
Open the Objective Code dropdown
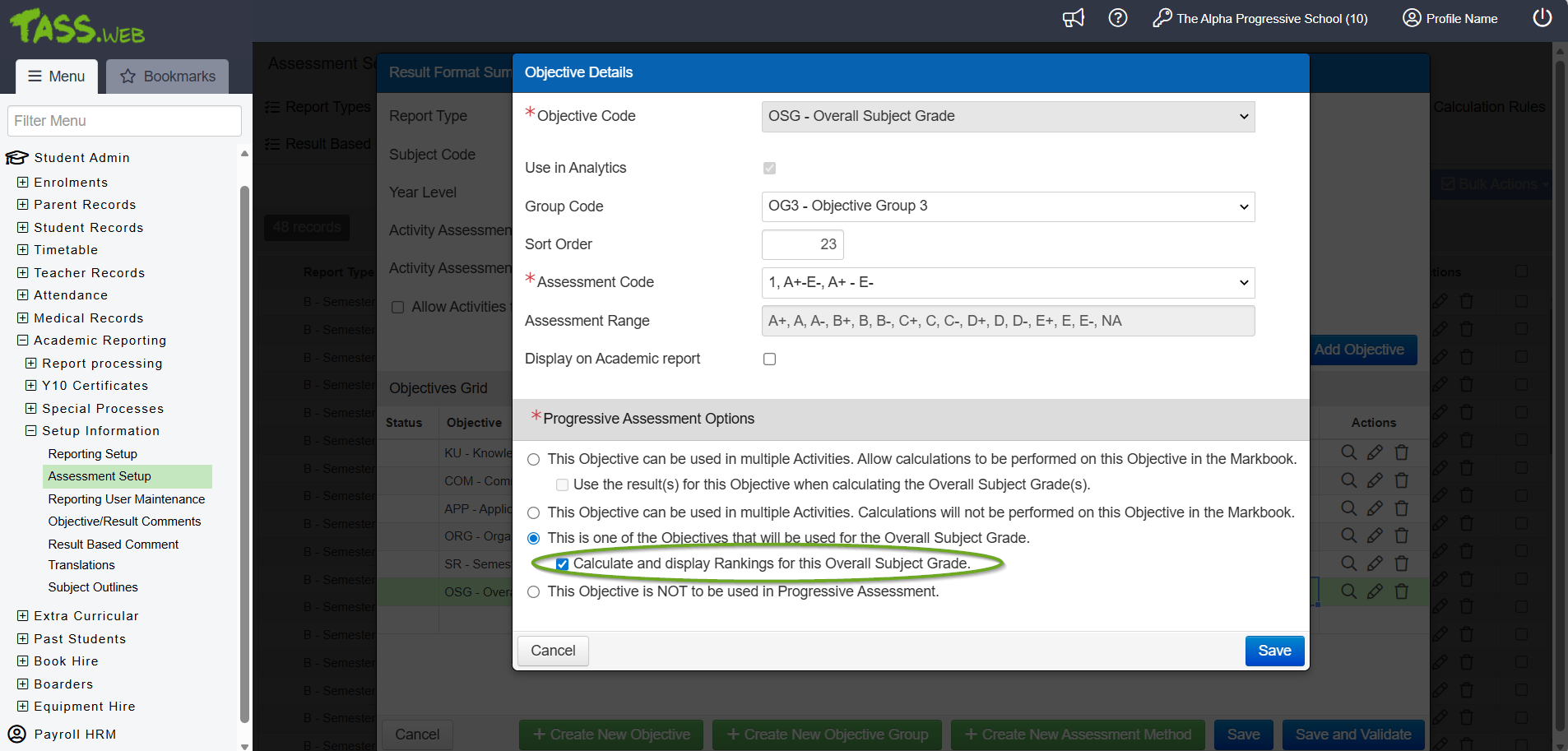[1008, 117]
